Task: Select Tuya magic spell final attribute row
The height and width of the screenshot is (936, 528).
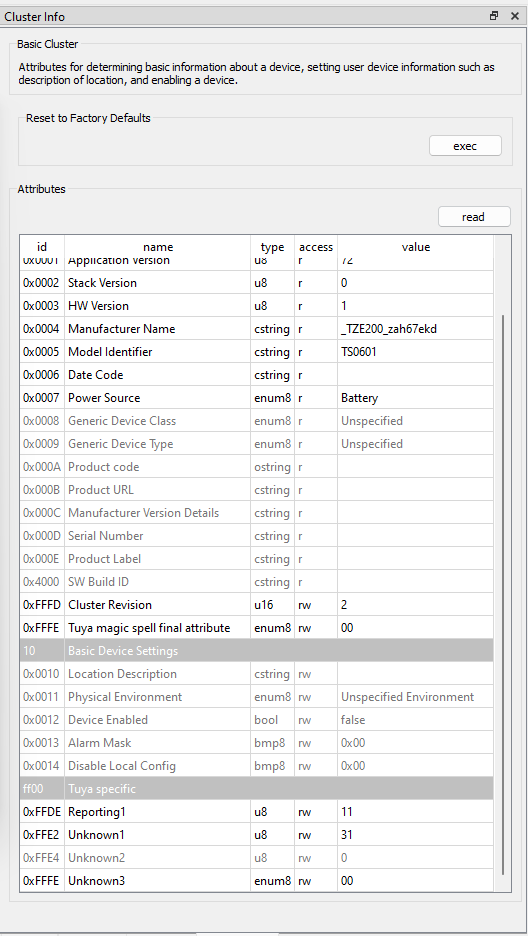Action: tap(257, 628)
